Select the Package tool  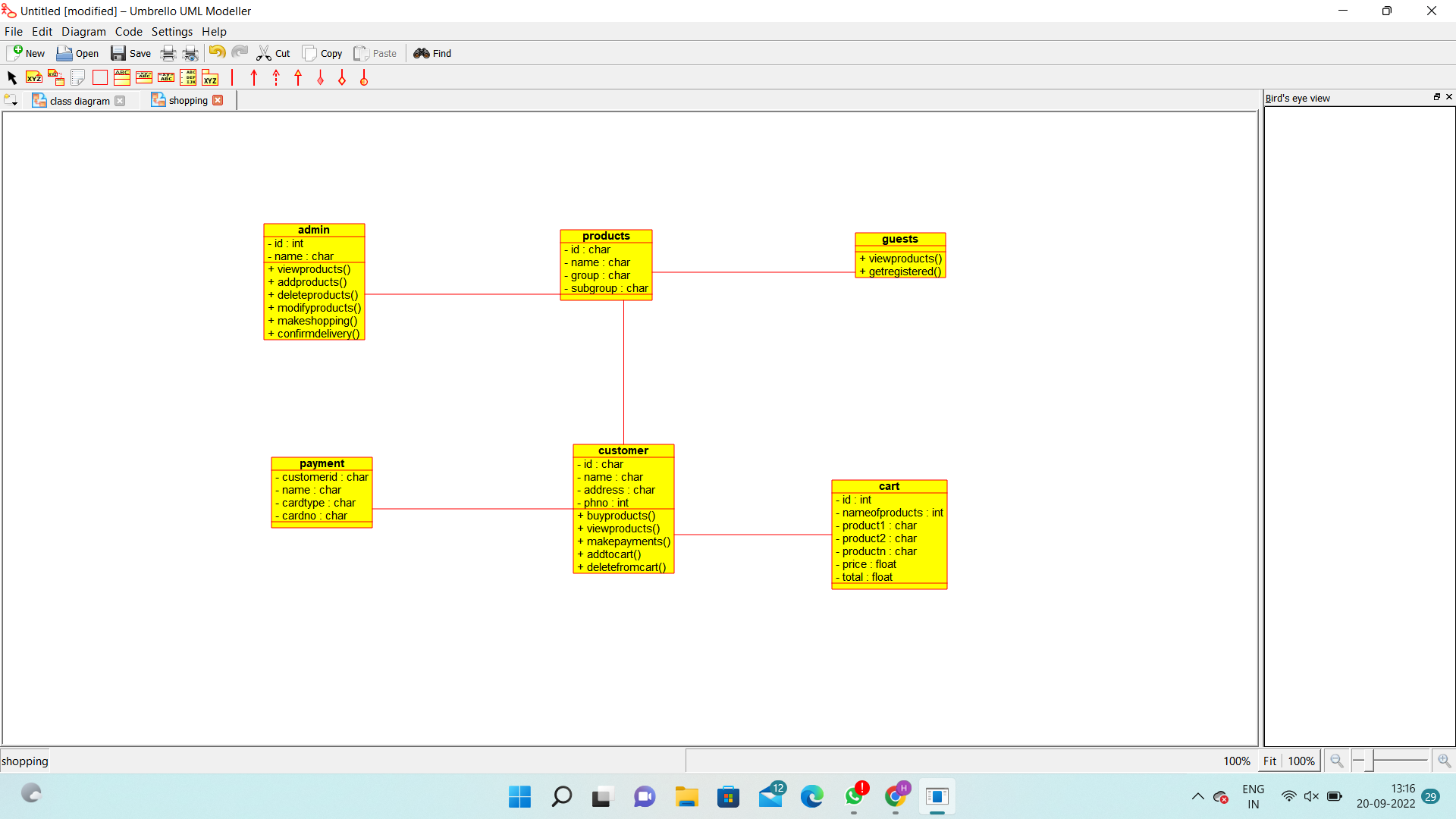210,77
